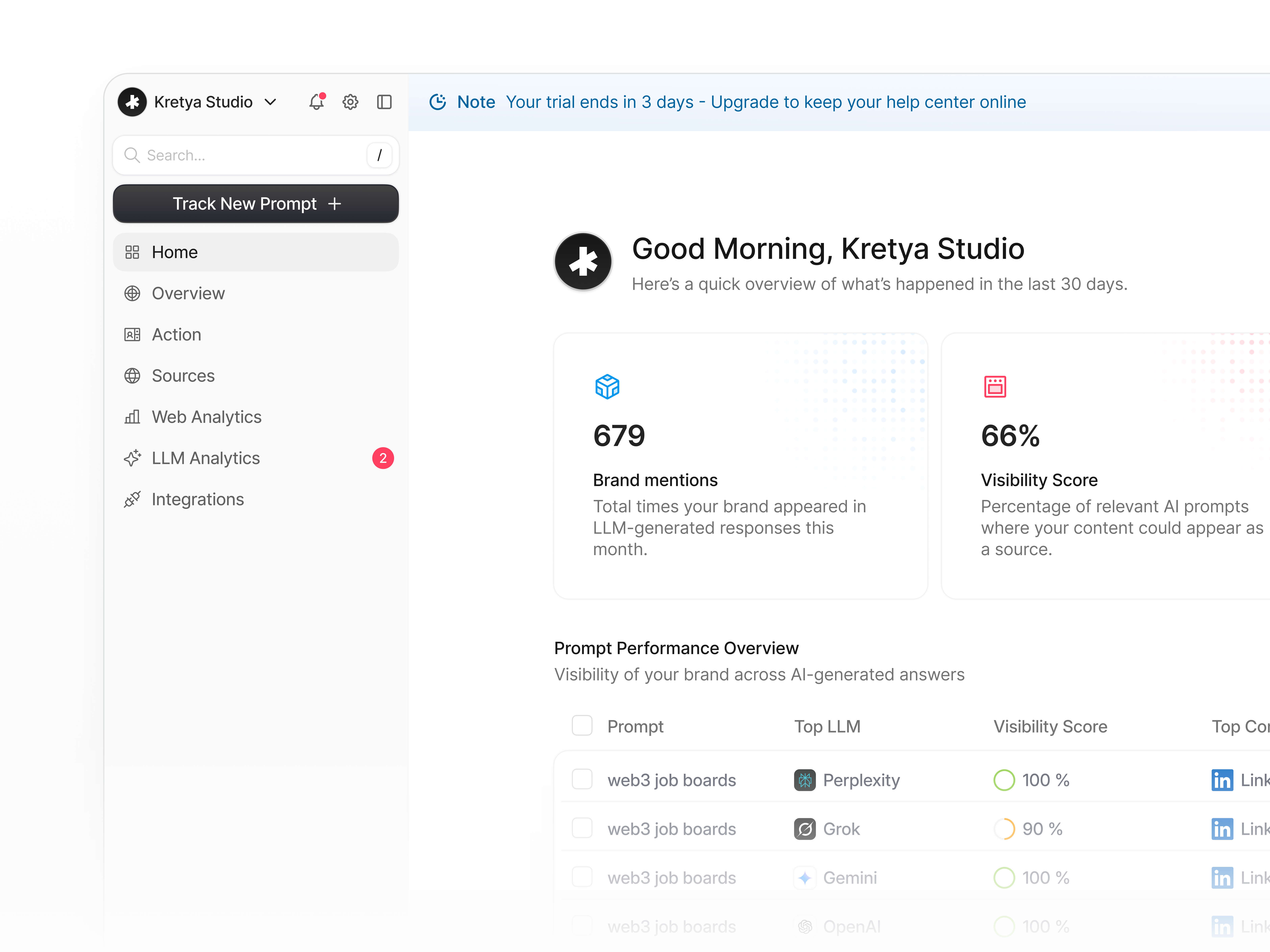Click the Grok logo in the Top LLM column
Image resolution: width=1270 pixels, height=952 pixels.
point(805,829)
